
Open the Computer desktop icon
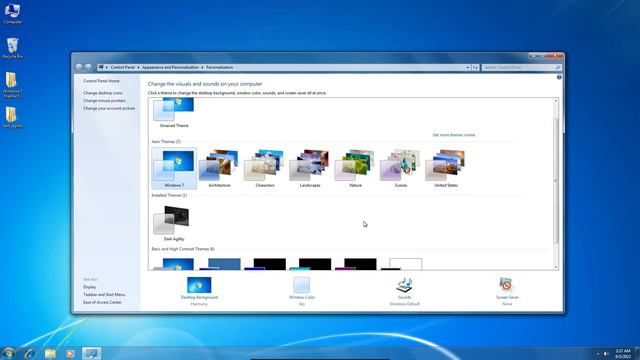pyautogui.click(x=12, y=13)
